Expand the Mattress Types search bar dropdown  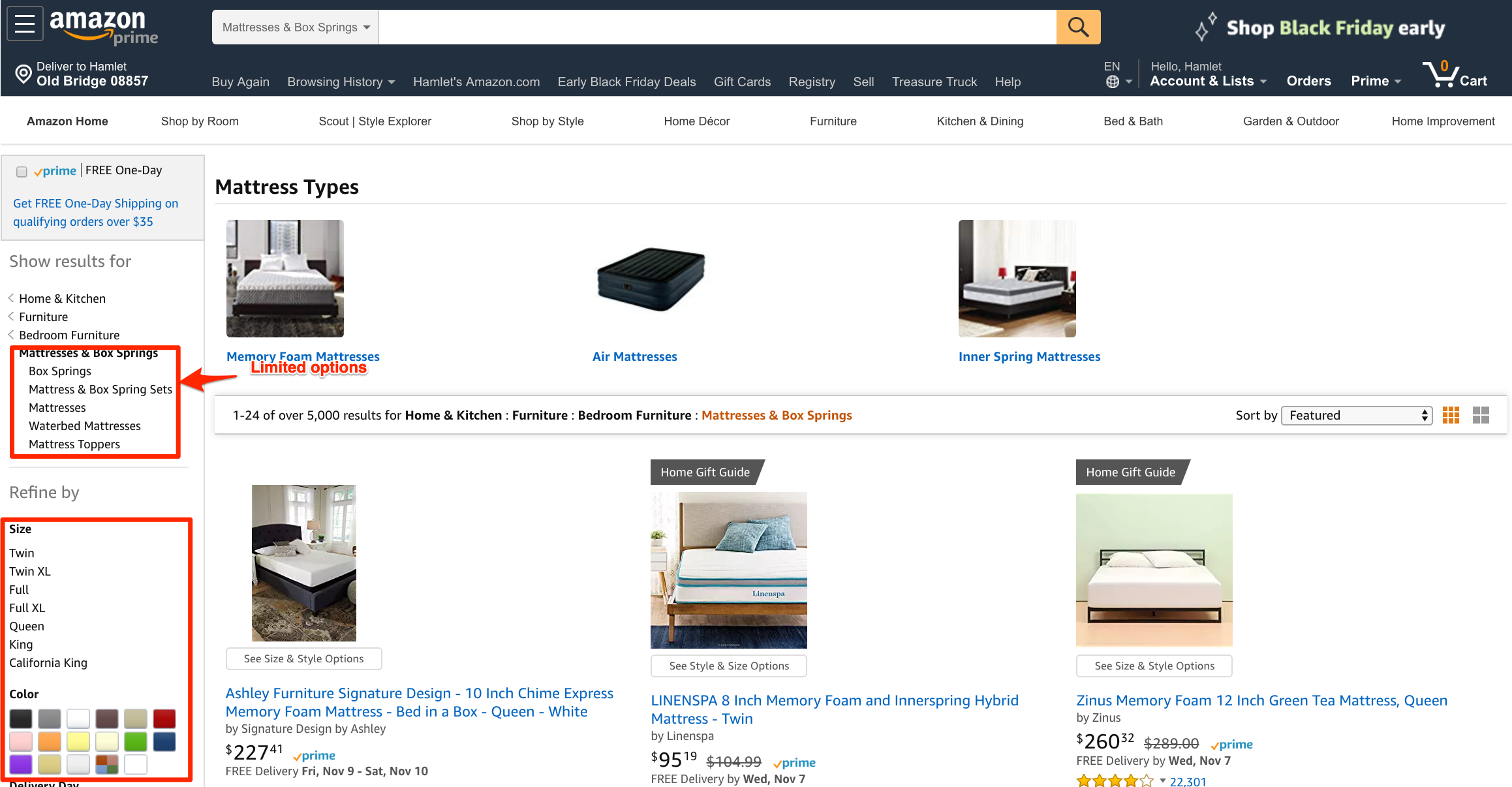pyautogui.click(x=296, y=27)
